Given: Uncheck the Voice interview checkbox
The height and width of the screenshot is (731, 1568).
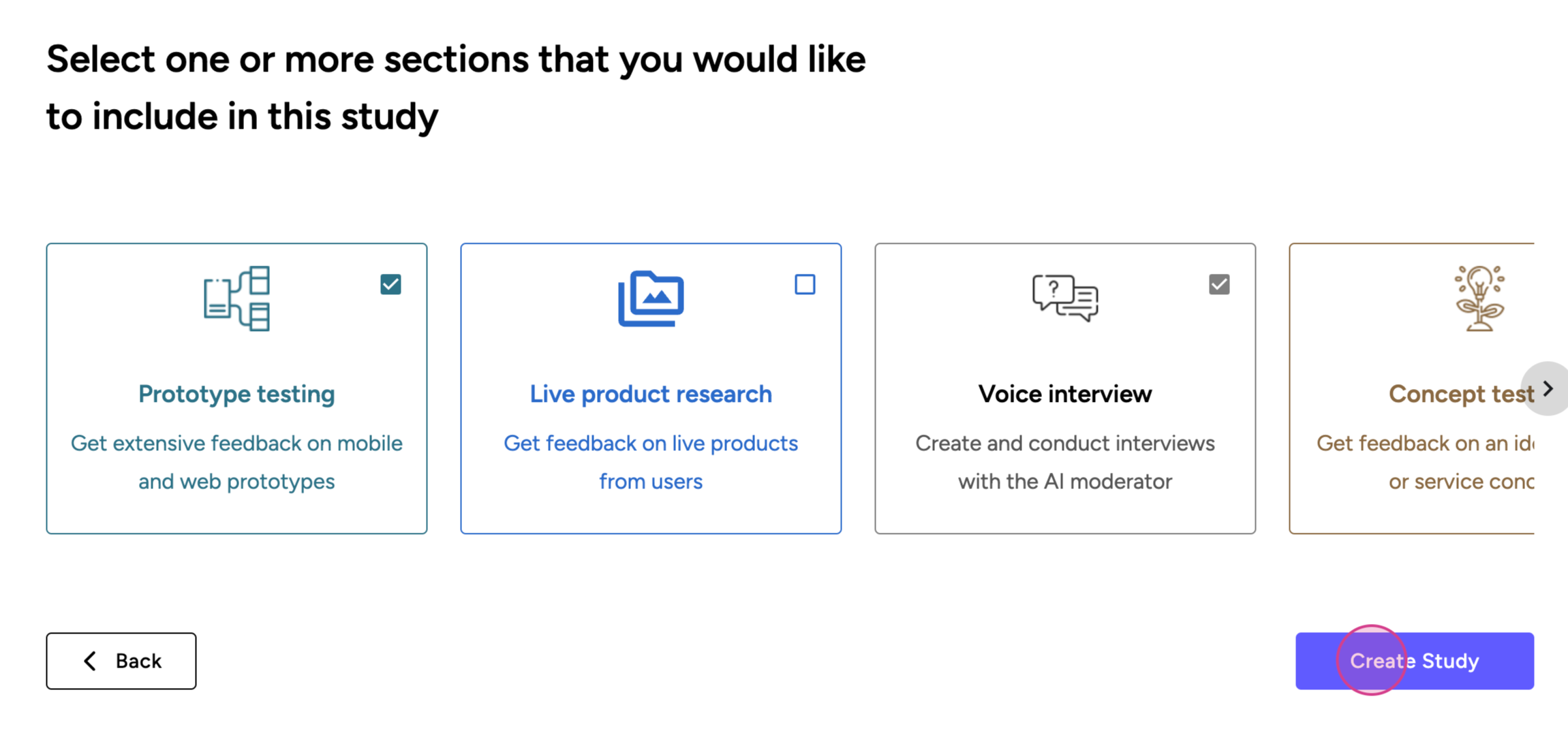Looking at the screenshot, I should 1219,284.
